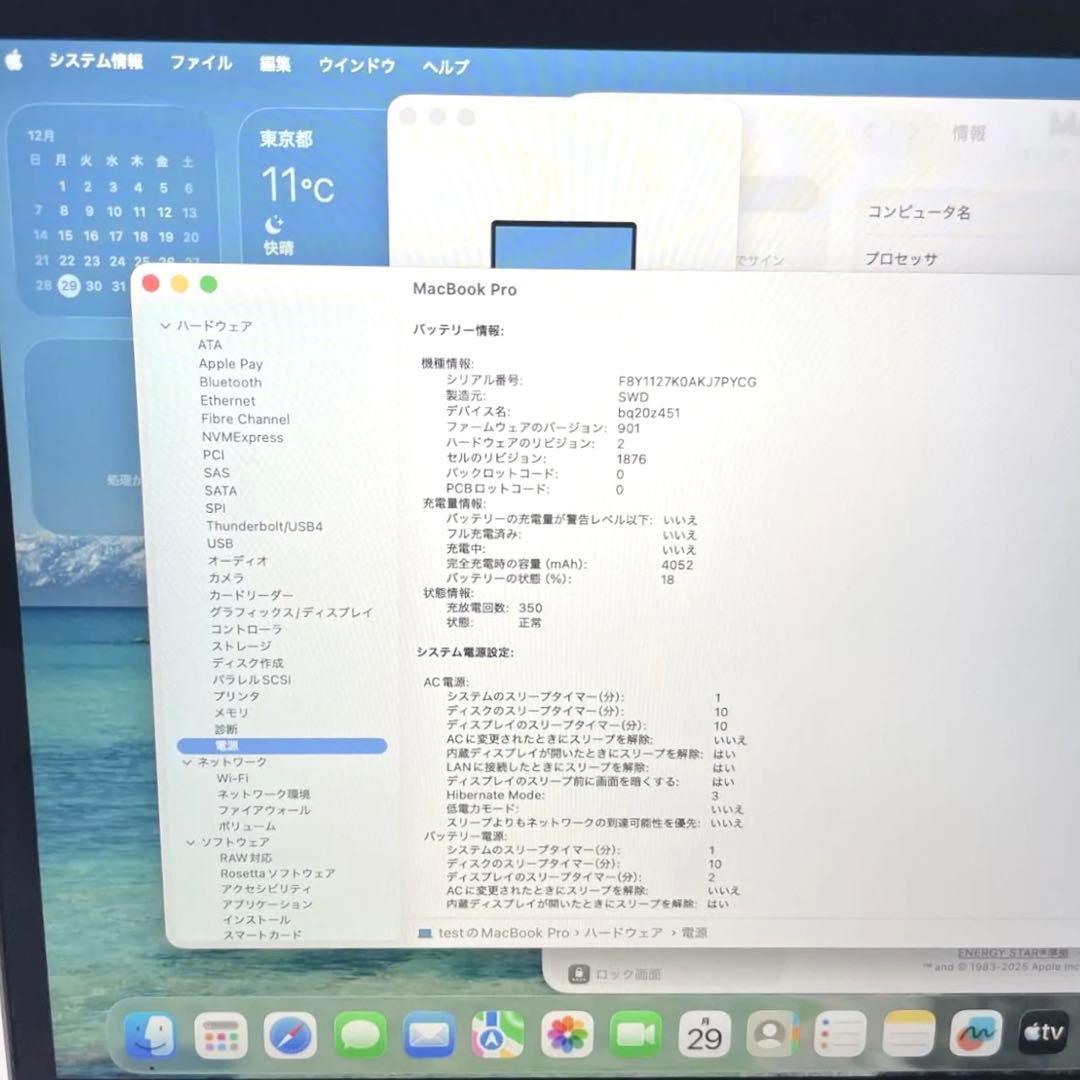The image size is (1080, 1080).
Task: Collapse the ソフトウェア section
Action: 190,842
